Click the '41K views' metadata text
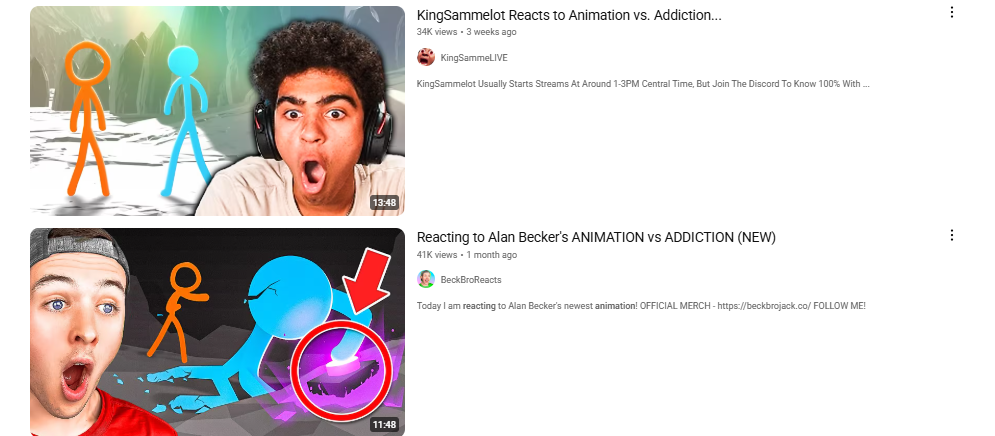Viewport: 995px width, 436px height. tap(437, 254)
